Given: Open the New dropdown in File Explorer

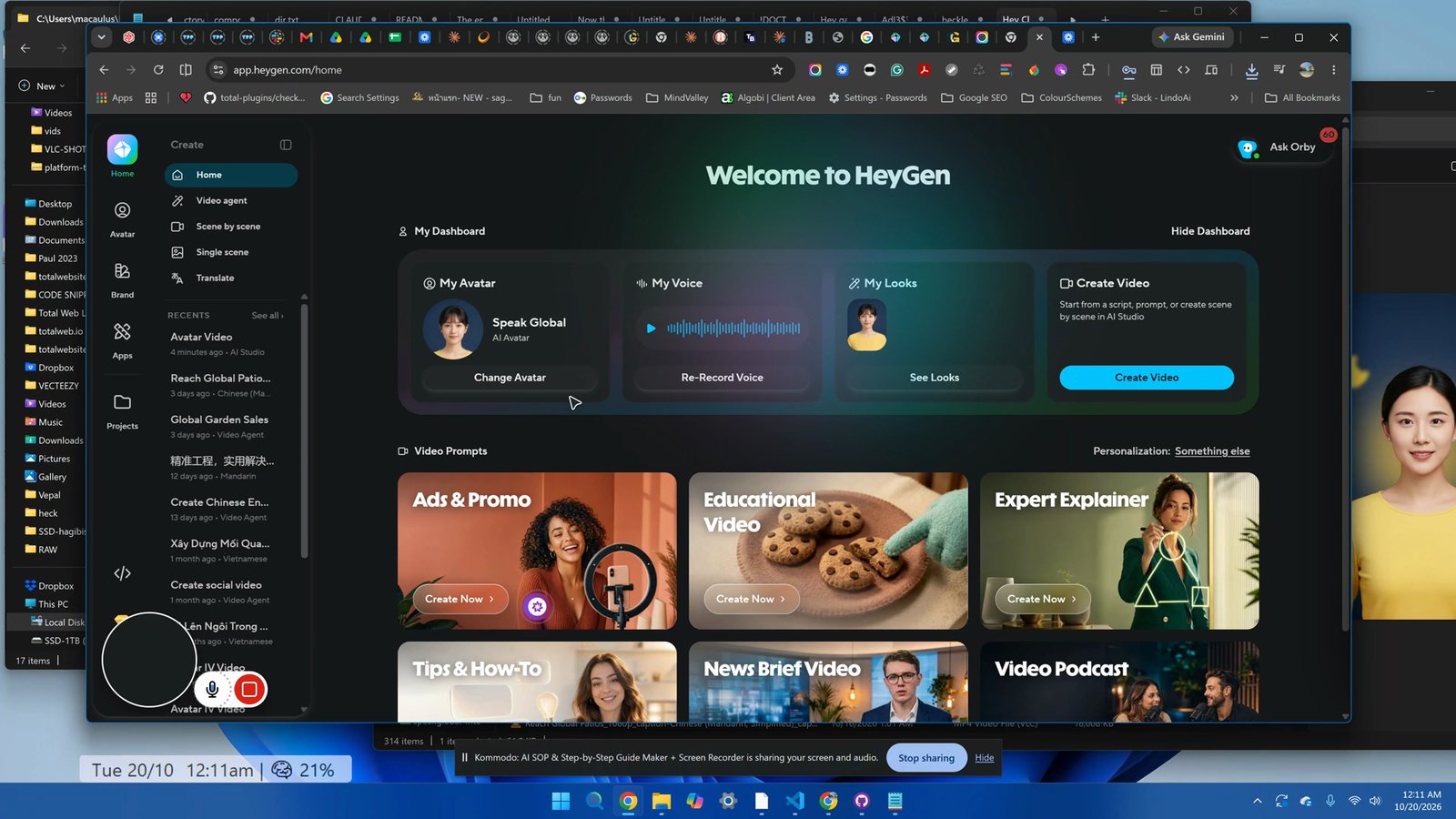Looking at the screenshot, I should (42, 86).
